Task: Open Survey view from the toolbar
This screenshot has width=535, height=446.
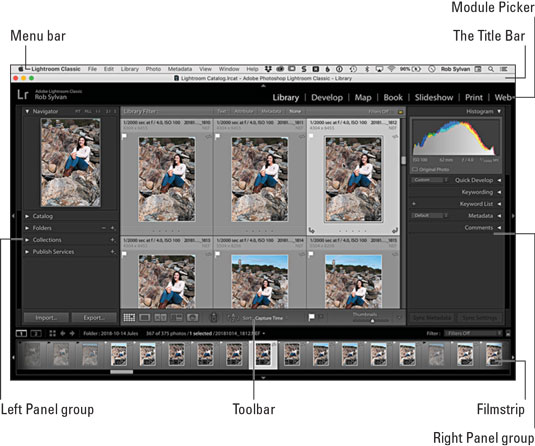Action: [x=177, y=318]
